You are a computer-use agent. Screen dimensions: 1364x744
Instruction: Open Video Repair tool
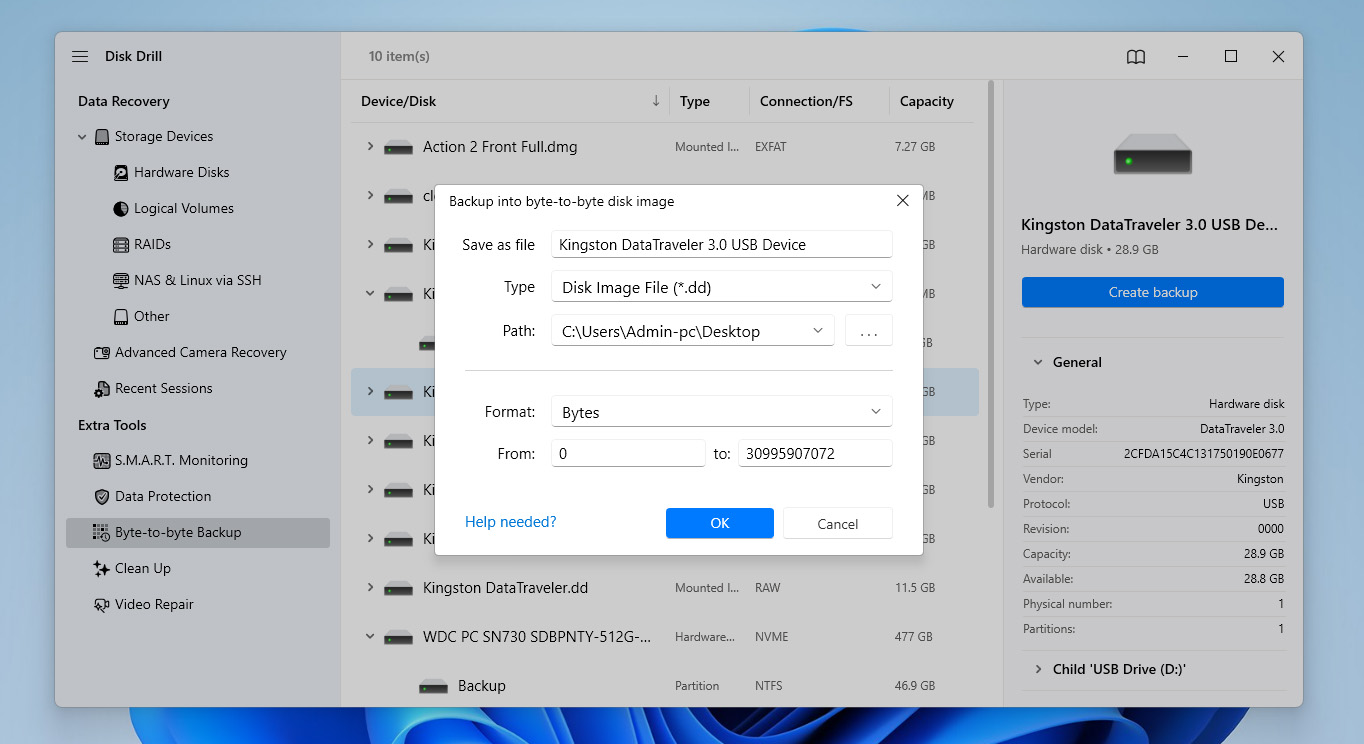coord(154,605)
